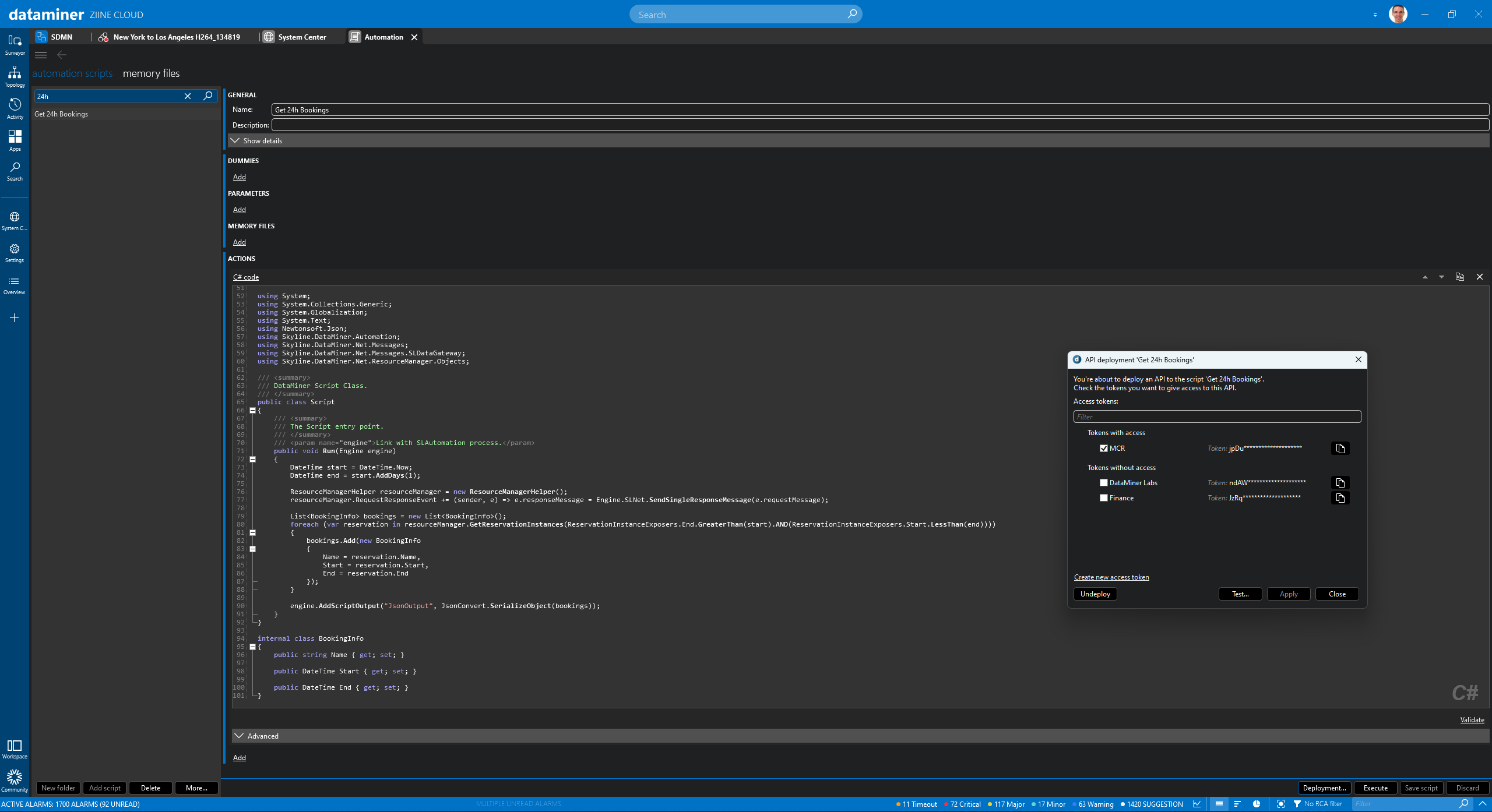Clear the 24h script search text
The width and height of the screenshot is (1492, 812).
point(188,96)
